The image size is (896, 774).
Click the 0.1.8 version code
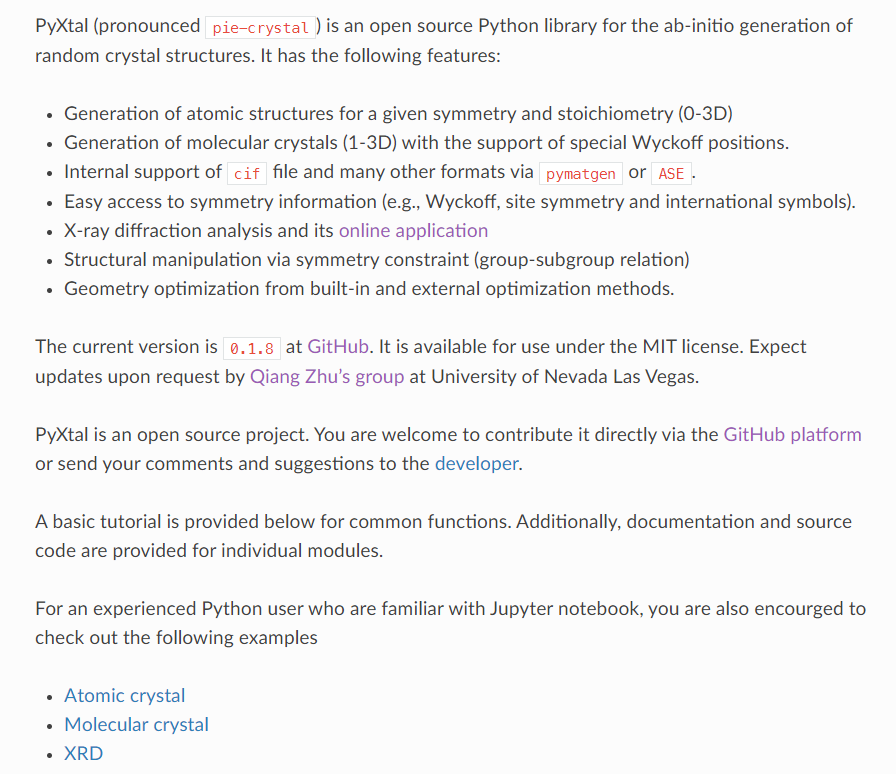point(252,348)
